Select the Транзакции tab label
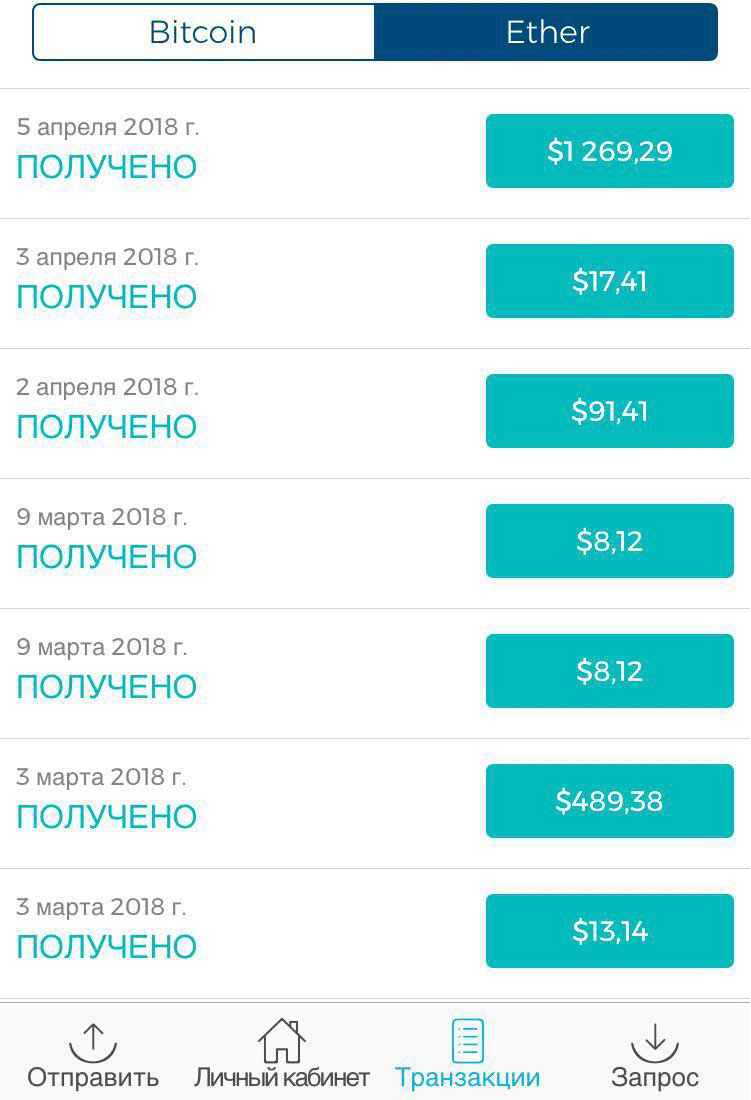 [x=467, y=1077]
